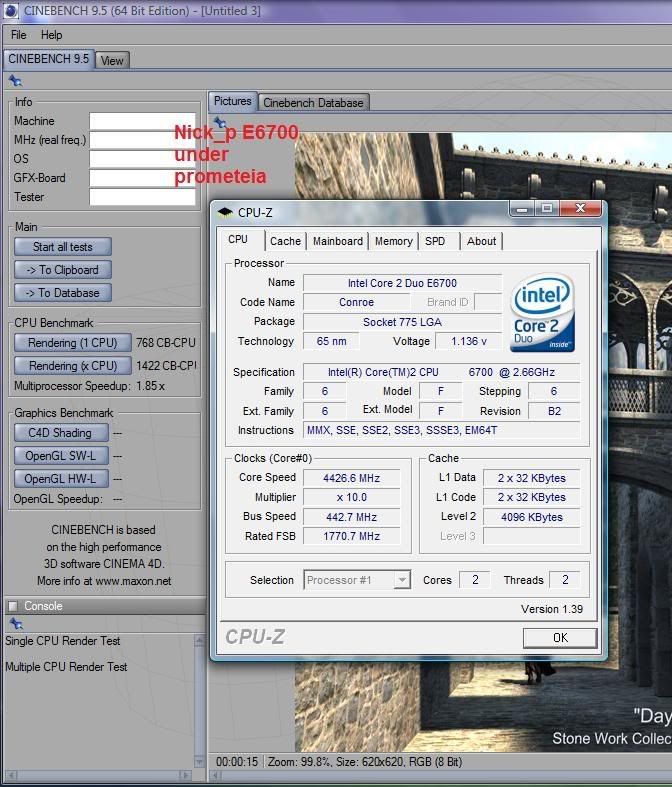The width and height of the screenshot is (672, 787).
Task: Run the OpenGL SW-L test
Action: pyautogui.click(x=61, y=456)
